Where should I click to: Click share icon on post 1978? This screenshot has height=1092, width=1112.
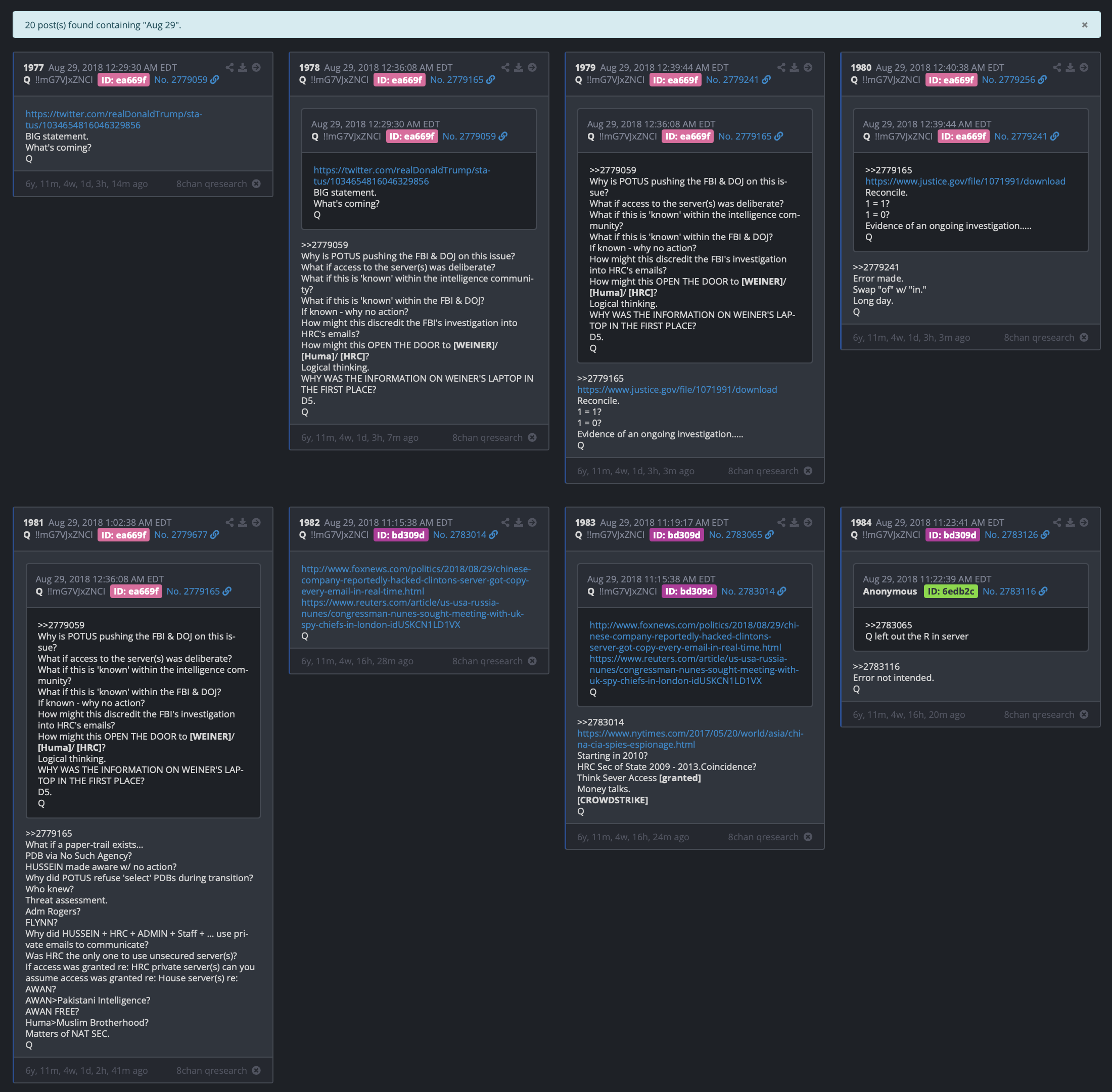click(x=505, y=67)
